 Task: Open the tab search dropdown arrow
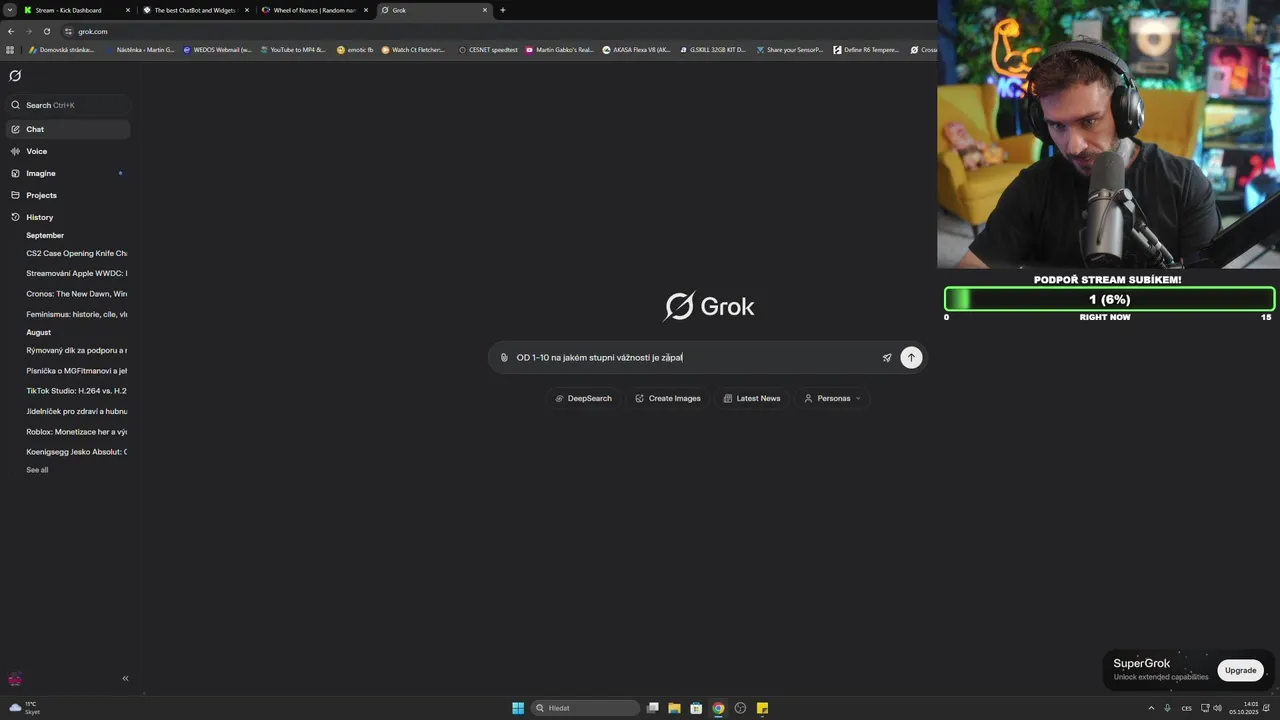point(8,10)
